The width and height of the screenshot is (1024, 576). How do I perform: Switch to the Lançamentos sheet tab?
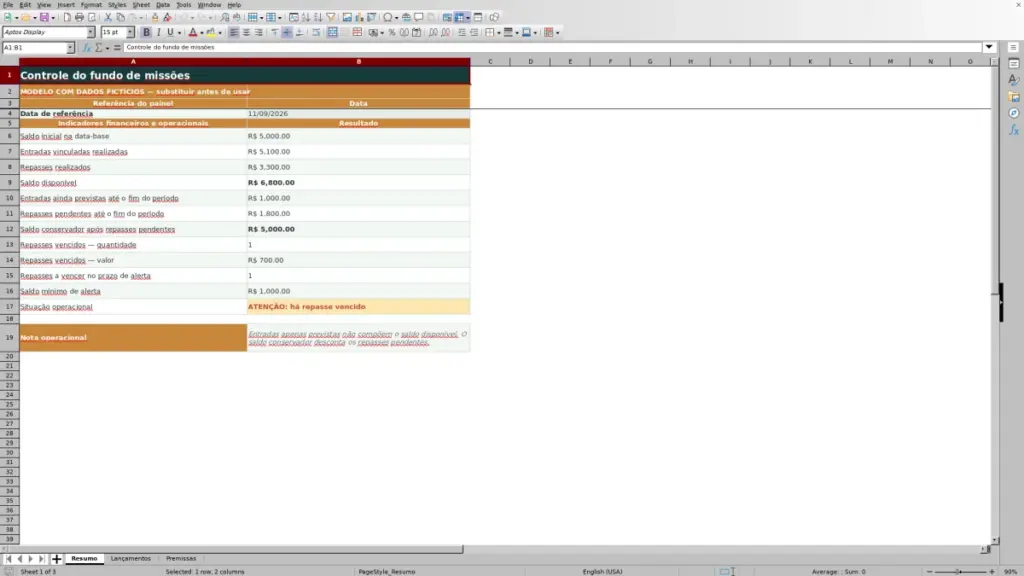point(131,558)
